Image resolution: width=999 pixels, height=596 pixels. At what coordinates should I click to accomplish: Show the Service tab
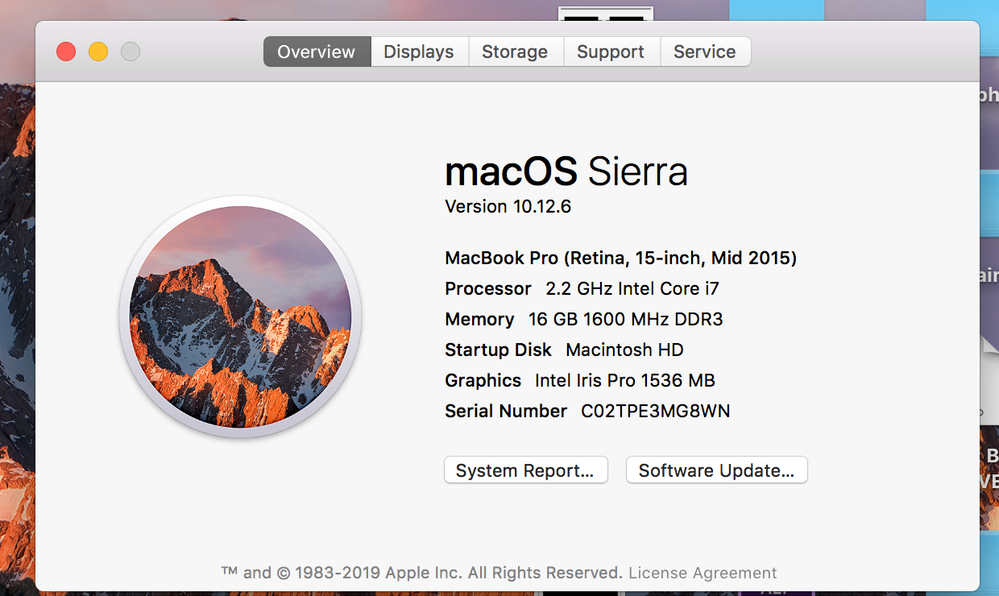pos(705,52)
